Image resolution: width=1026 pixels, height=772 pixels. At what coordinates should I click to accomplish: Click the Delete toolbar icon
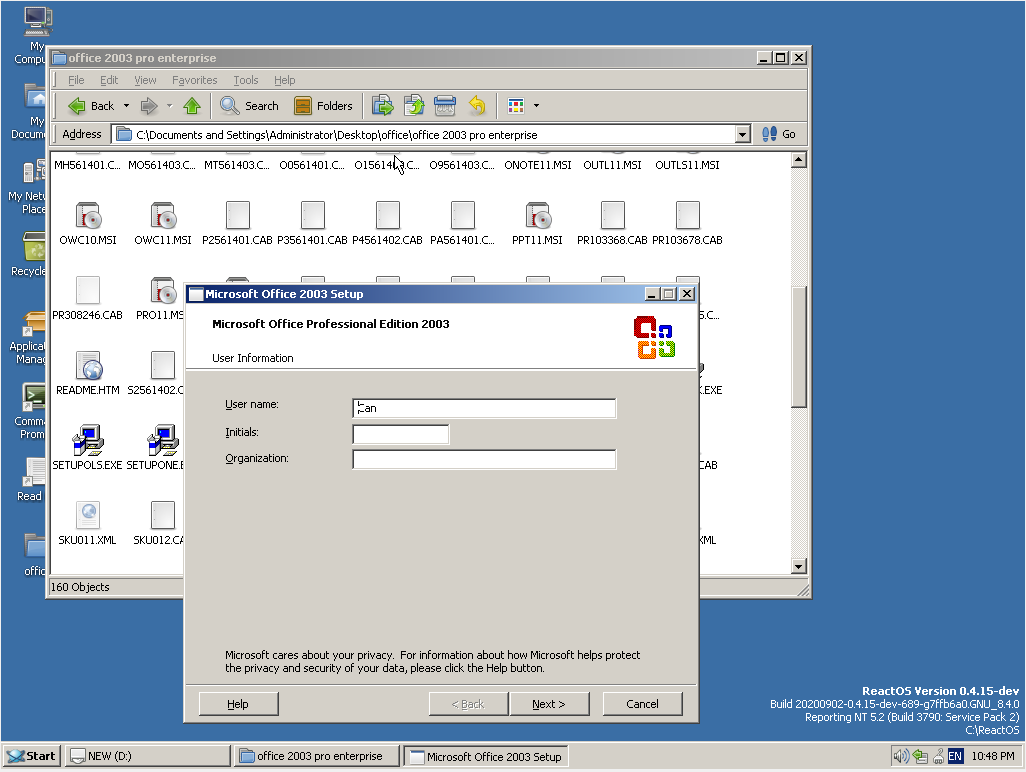445,106
